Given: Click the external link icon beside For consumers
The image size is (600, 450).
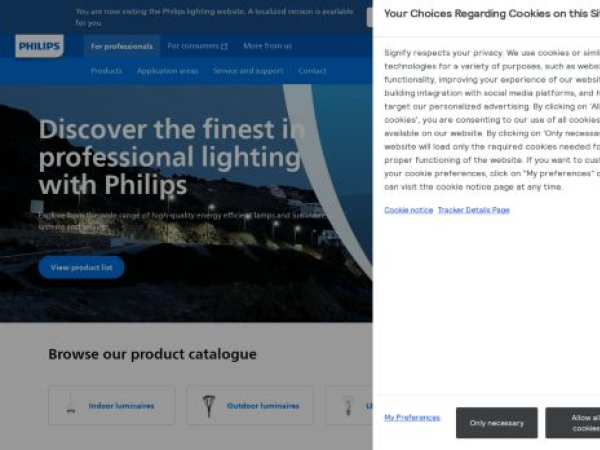Looking at the screenshot, I should pyautogui.click(x=224, y=46).
